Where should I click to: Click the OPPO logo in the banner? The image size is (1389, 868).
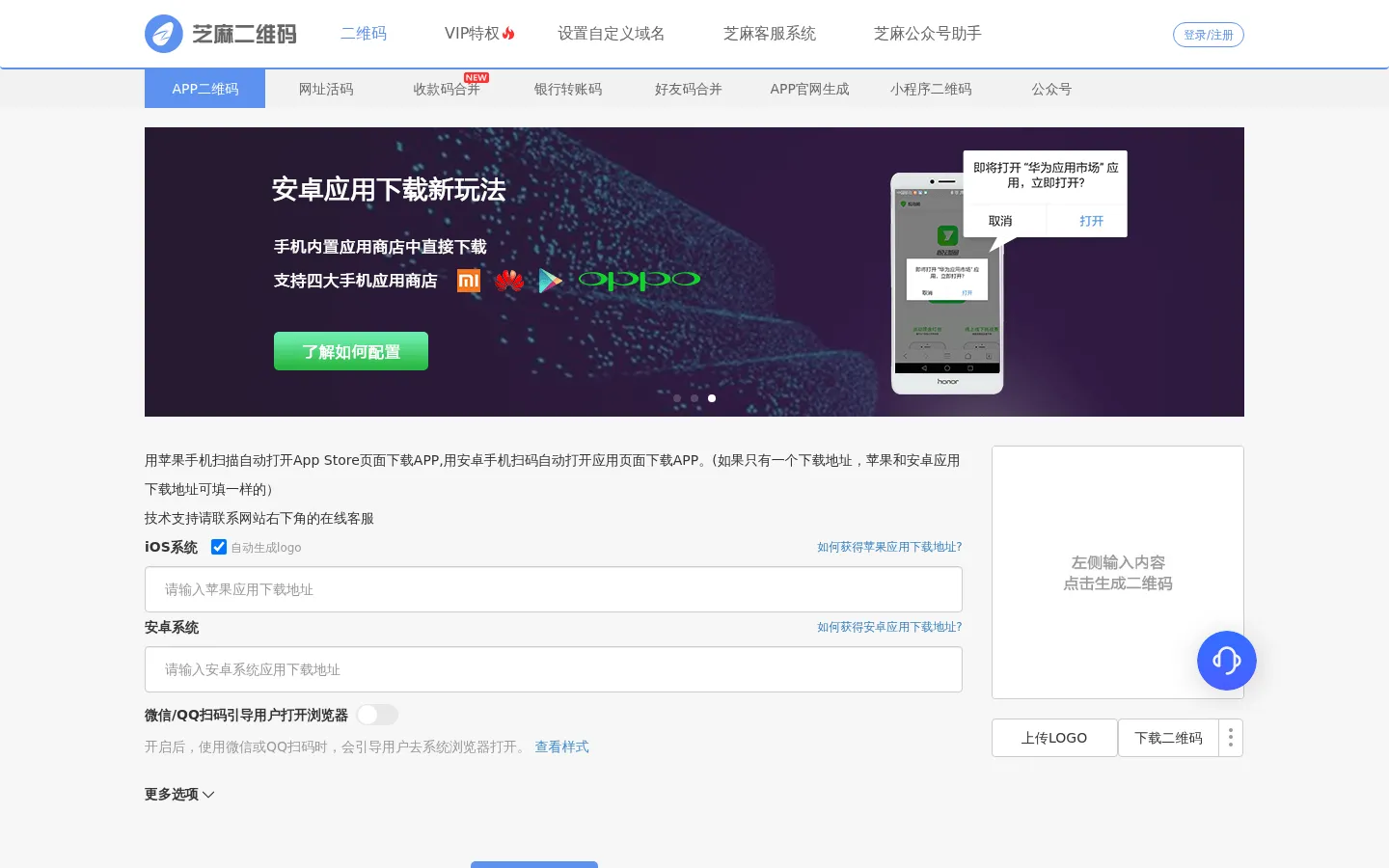click(x=639, y=280)
